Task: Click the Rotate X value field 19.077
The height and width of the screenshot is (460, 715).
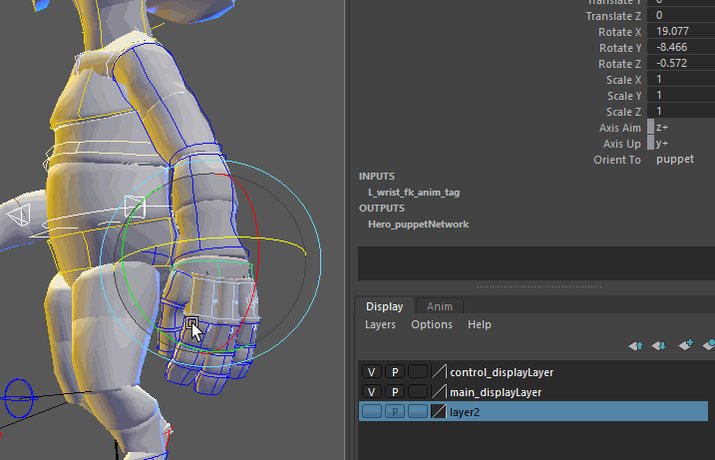Action: coord(681,31)
